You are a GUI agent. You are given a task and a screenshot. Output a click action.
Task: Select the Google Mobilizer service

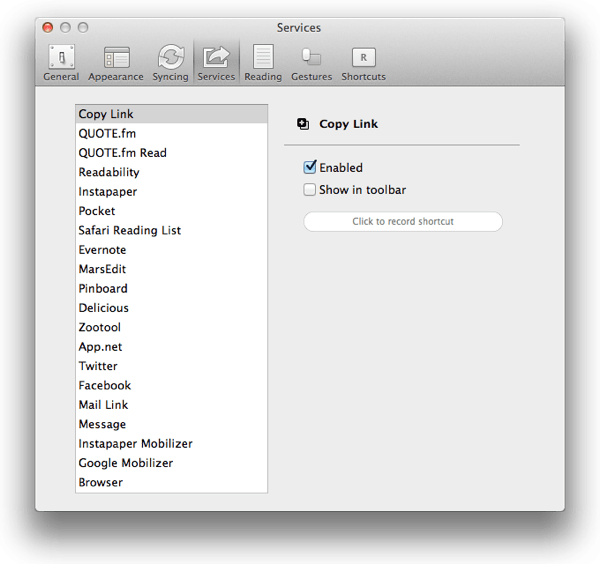point(126,463)
